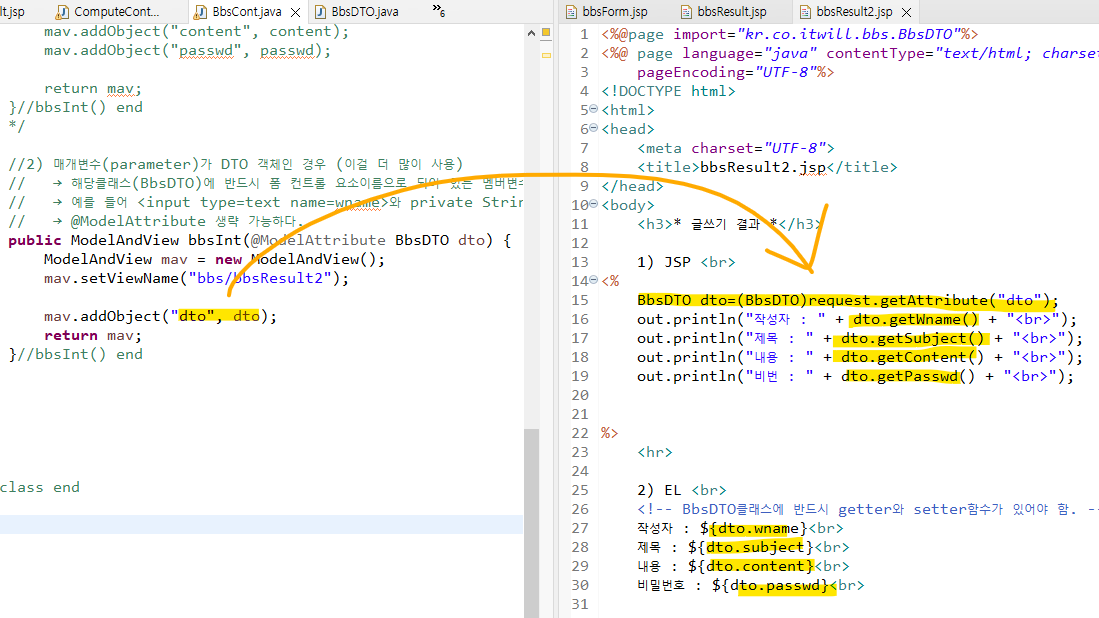The height and width of the screenshot is (618, 1099).
Task: Click the </head> closing tag
Action: pyautogui.click(x=632, y=186)
